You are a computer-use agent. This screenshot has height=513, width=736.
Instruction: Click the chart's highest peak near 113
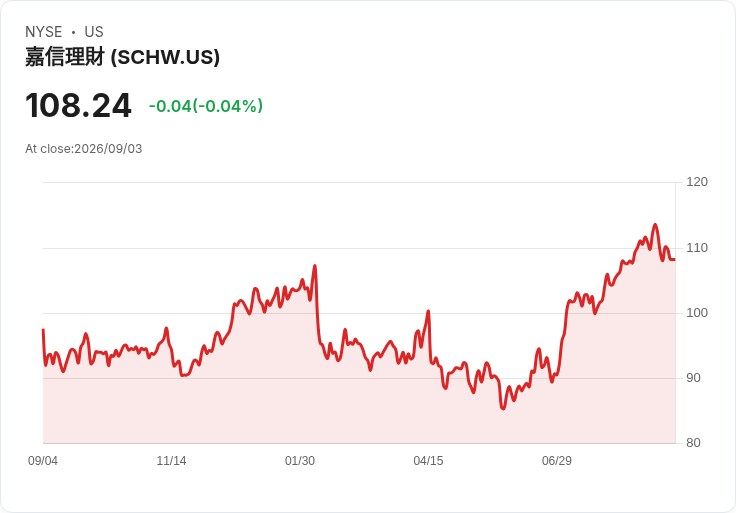coord(655,225)
